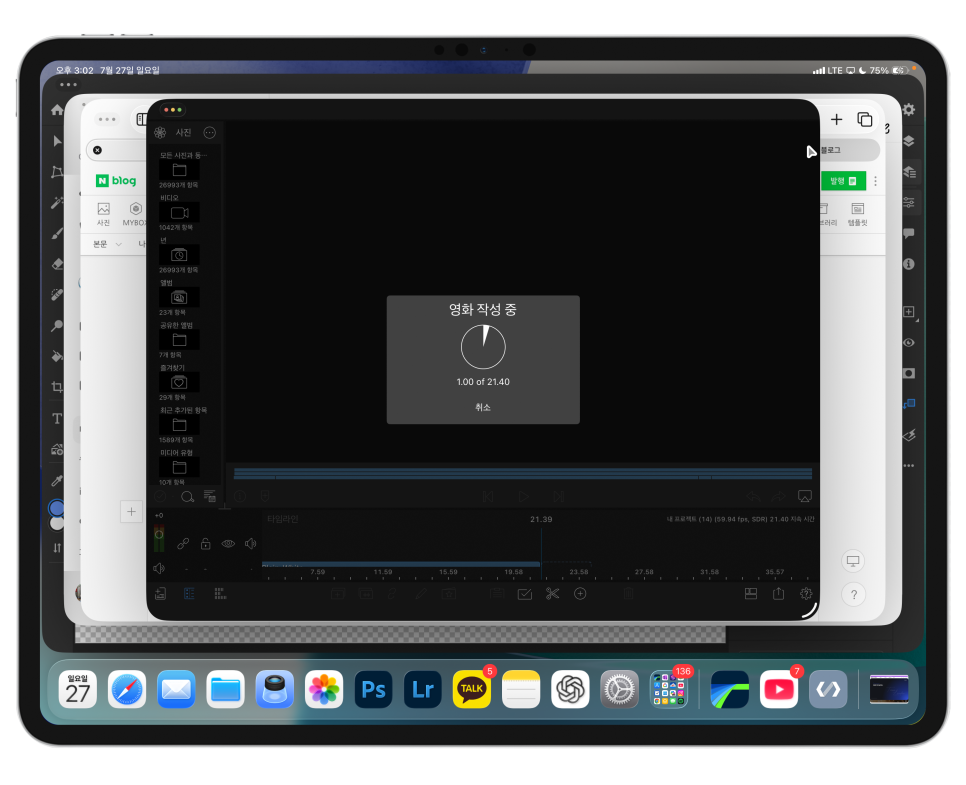
Task: Clear address bar with X button
Action: (97, 150)
